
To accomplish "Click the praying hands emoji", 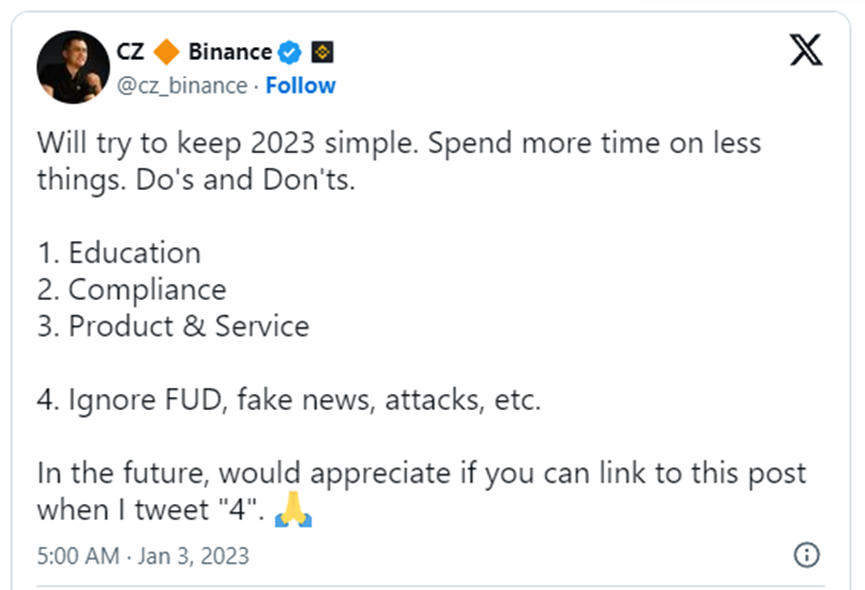I will click(293, 510).
